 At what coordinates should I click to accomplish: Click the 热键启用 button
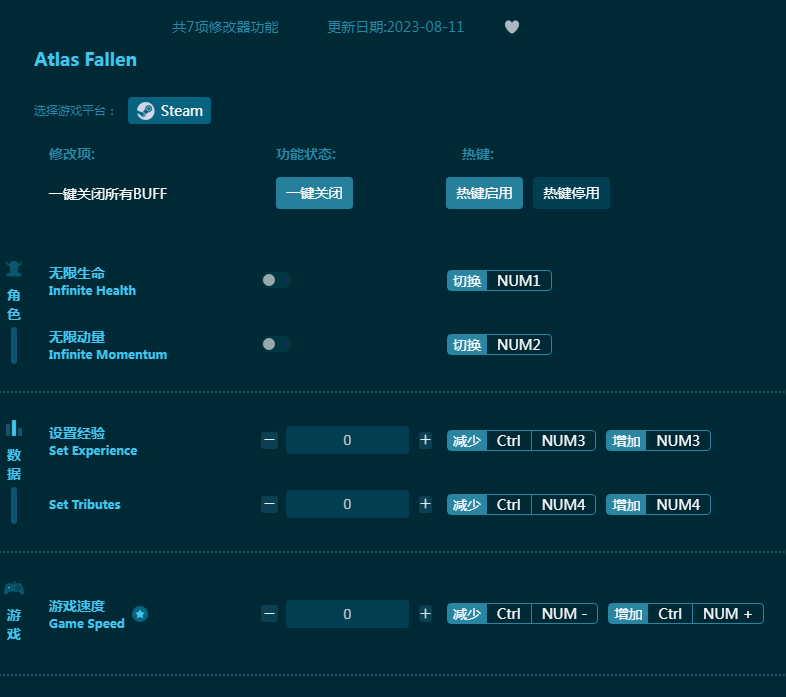coord(484,193)
